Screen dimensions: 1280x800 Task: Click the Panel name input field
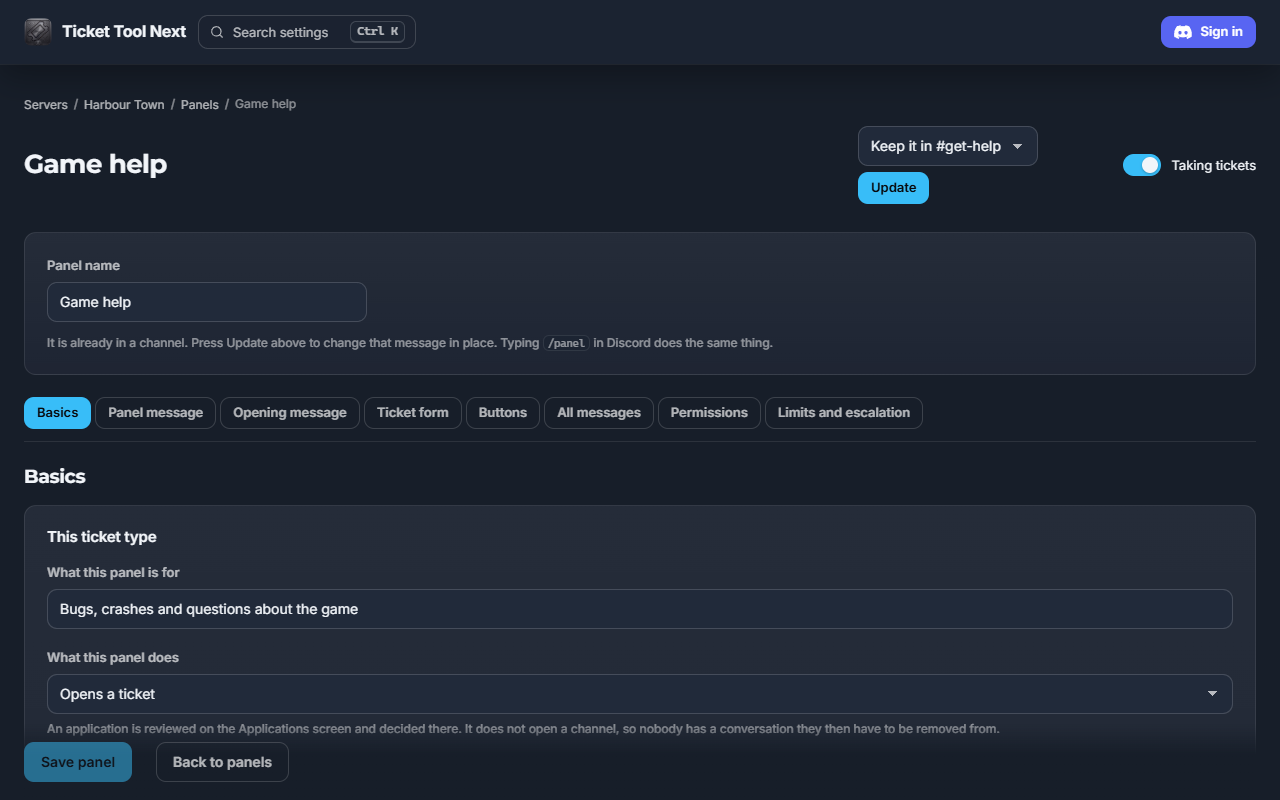pyautogui.click(x=207, y=302)
